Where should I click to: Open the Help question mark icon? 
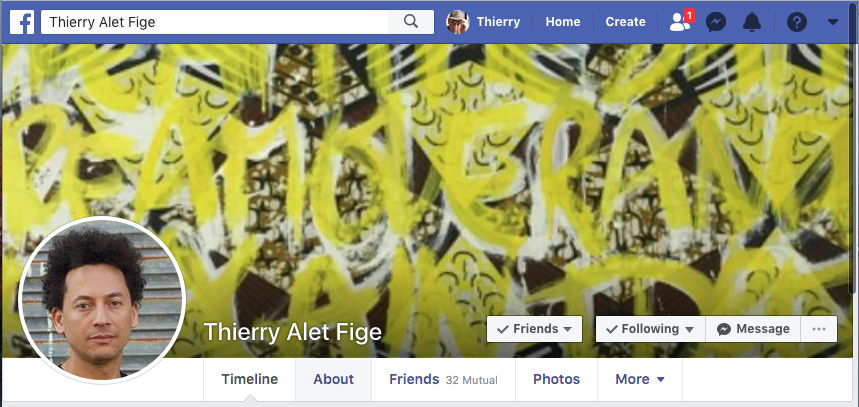coord(797,22)
